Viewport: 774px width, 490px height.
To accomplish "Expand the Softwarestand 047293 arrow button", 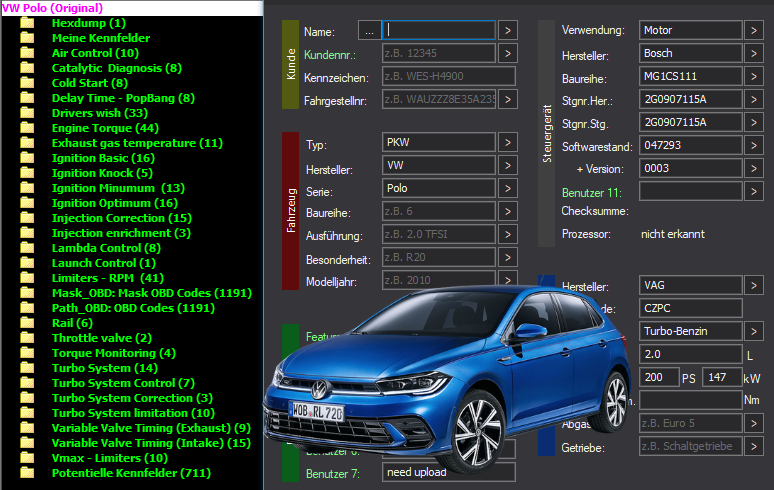I will click(x=754, y=145).
